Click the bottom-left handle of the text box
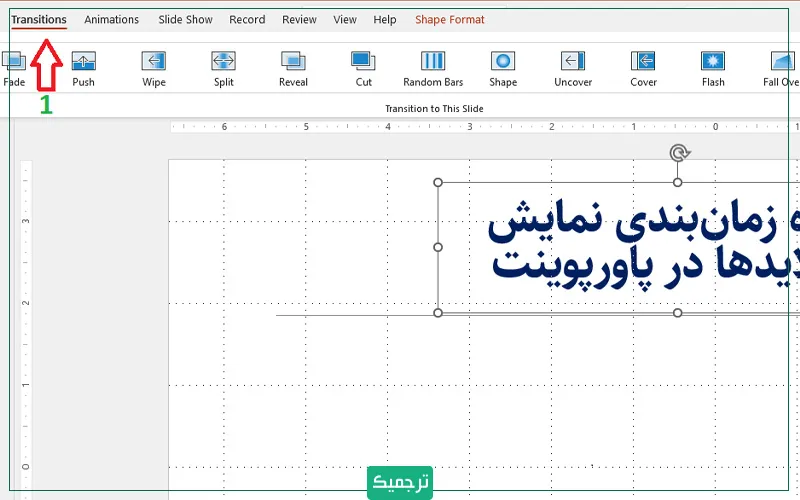Image resolution: width=800 pixels, height=500 pixels. 438,313
